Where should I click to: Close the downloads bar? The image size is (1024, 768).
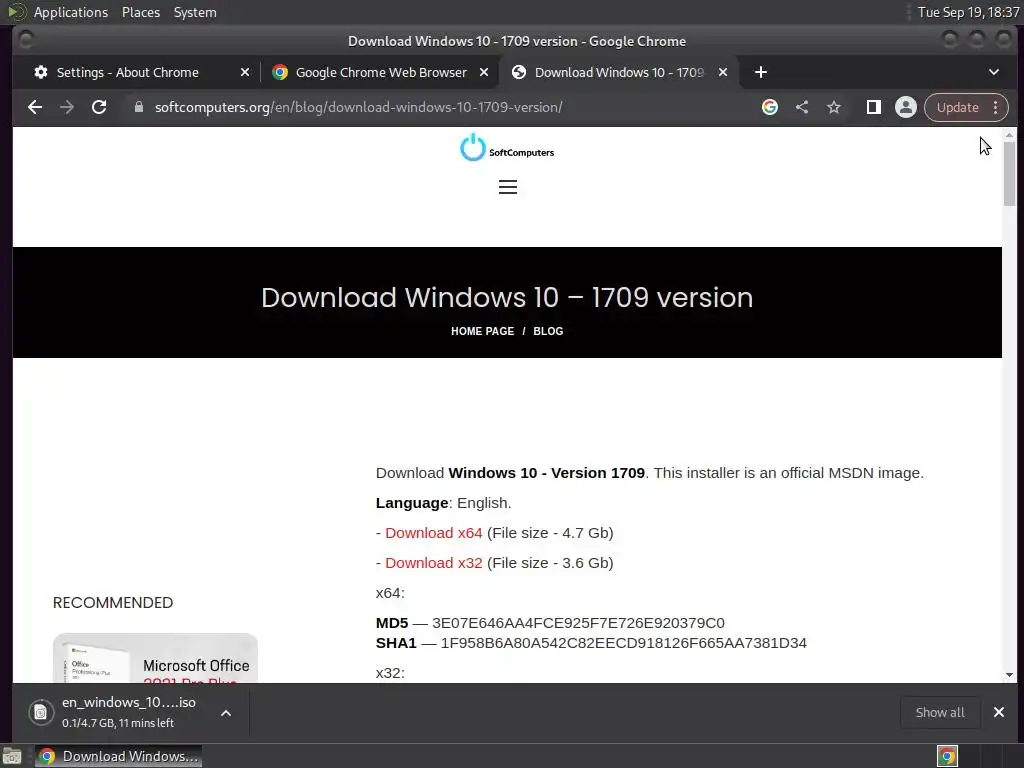coord(999,712)
